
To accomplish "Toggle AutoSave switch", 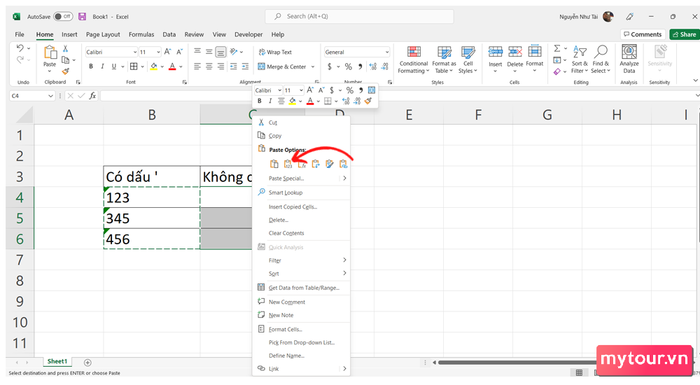I will 63,17.
